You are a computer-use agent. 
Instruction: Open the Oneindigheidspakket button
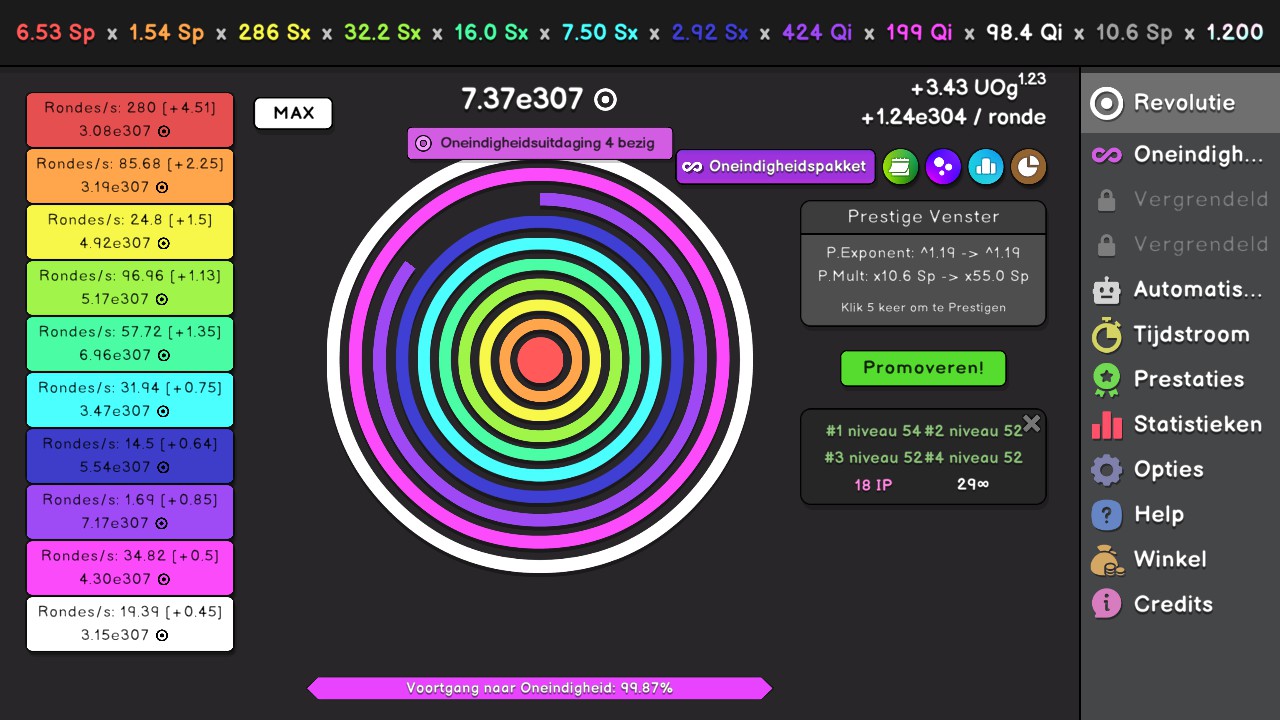[776, 167]
